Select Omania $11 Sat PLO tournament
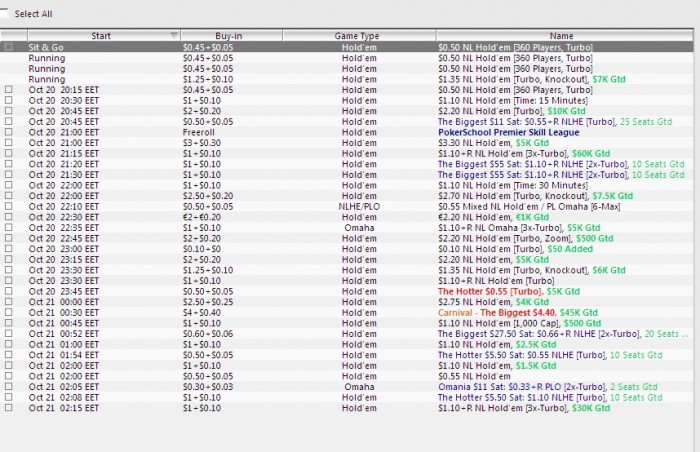The image size is (700, 452). pos(548,387)
